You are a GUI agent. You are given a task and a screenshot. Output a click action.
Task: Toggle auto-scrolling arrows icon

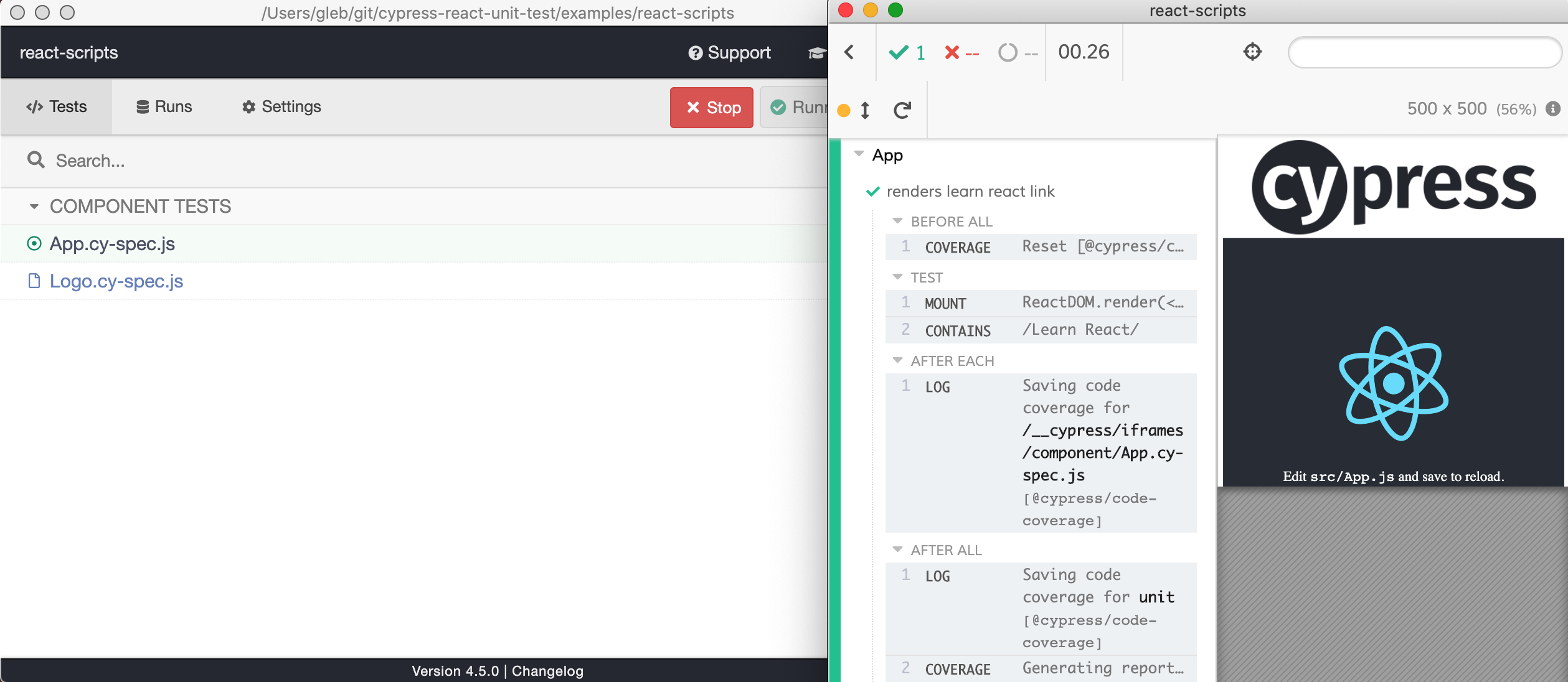pyautogui.click(x=865, y=110)
